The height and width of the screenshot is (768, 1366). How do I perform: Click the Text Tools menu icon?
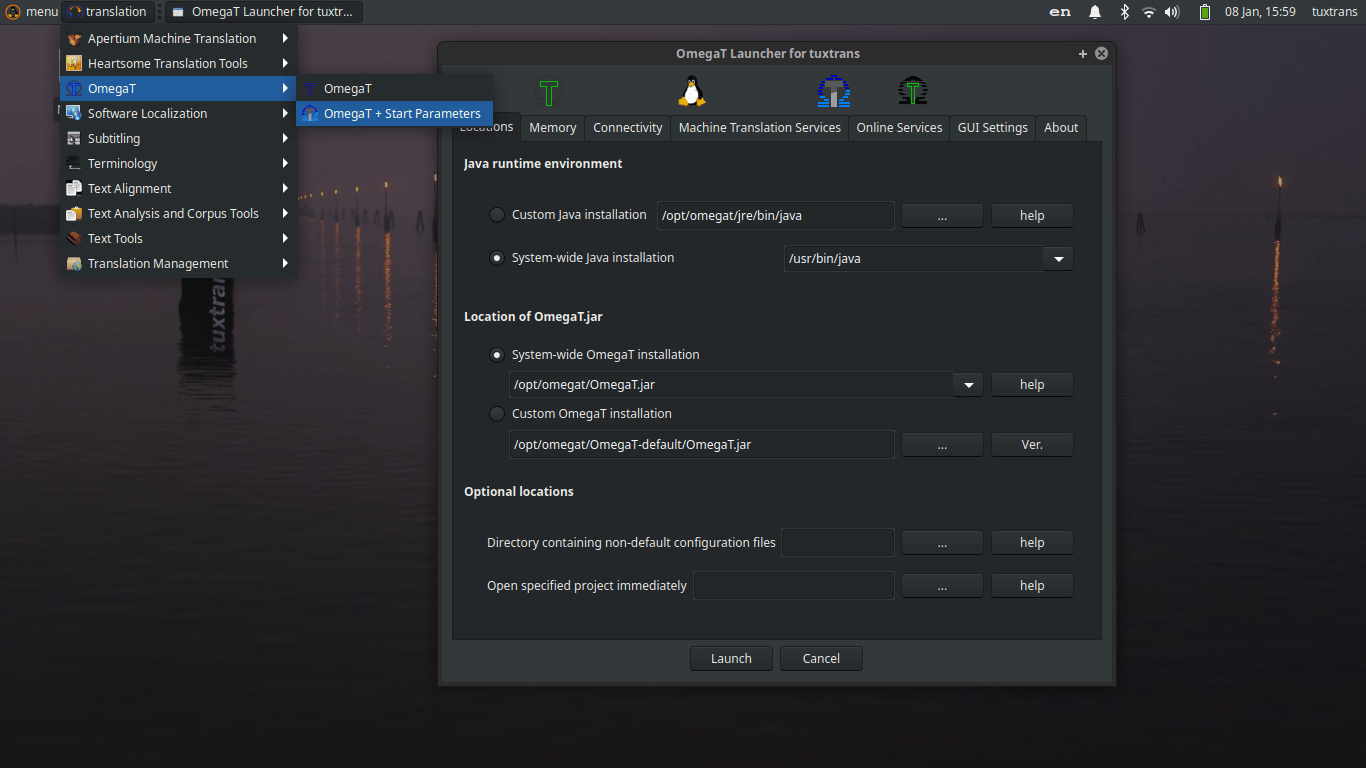(74, 239)
